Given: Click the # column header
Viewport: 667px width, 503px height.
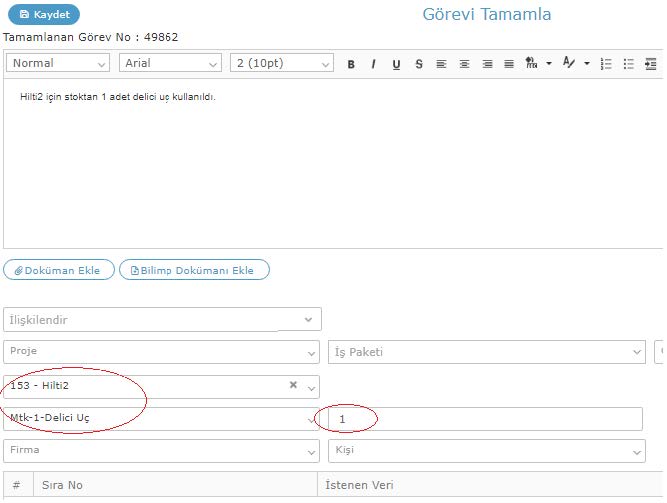Looking at the screenshot, I should click(17, 485).
